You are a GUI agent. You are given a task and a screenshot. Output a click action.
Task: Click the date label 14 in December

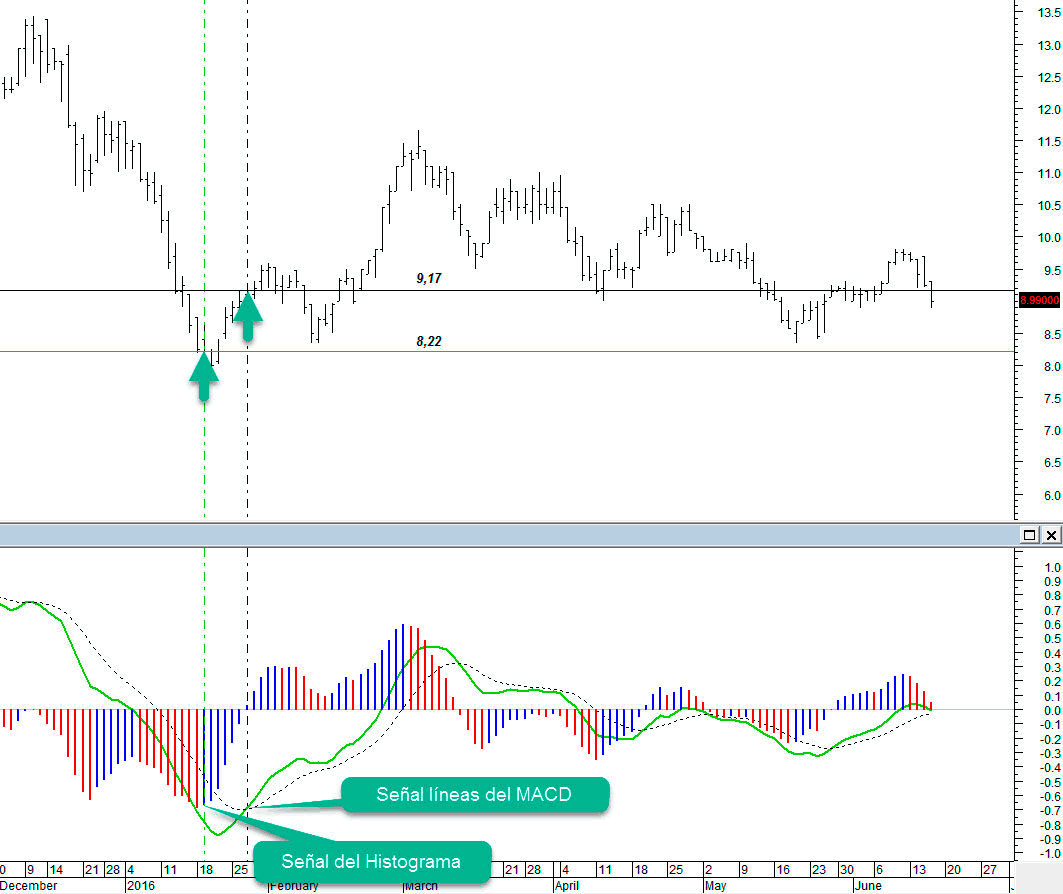(x=56, y=870)
